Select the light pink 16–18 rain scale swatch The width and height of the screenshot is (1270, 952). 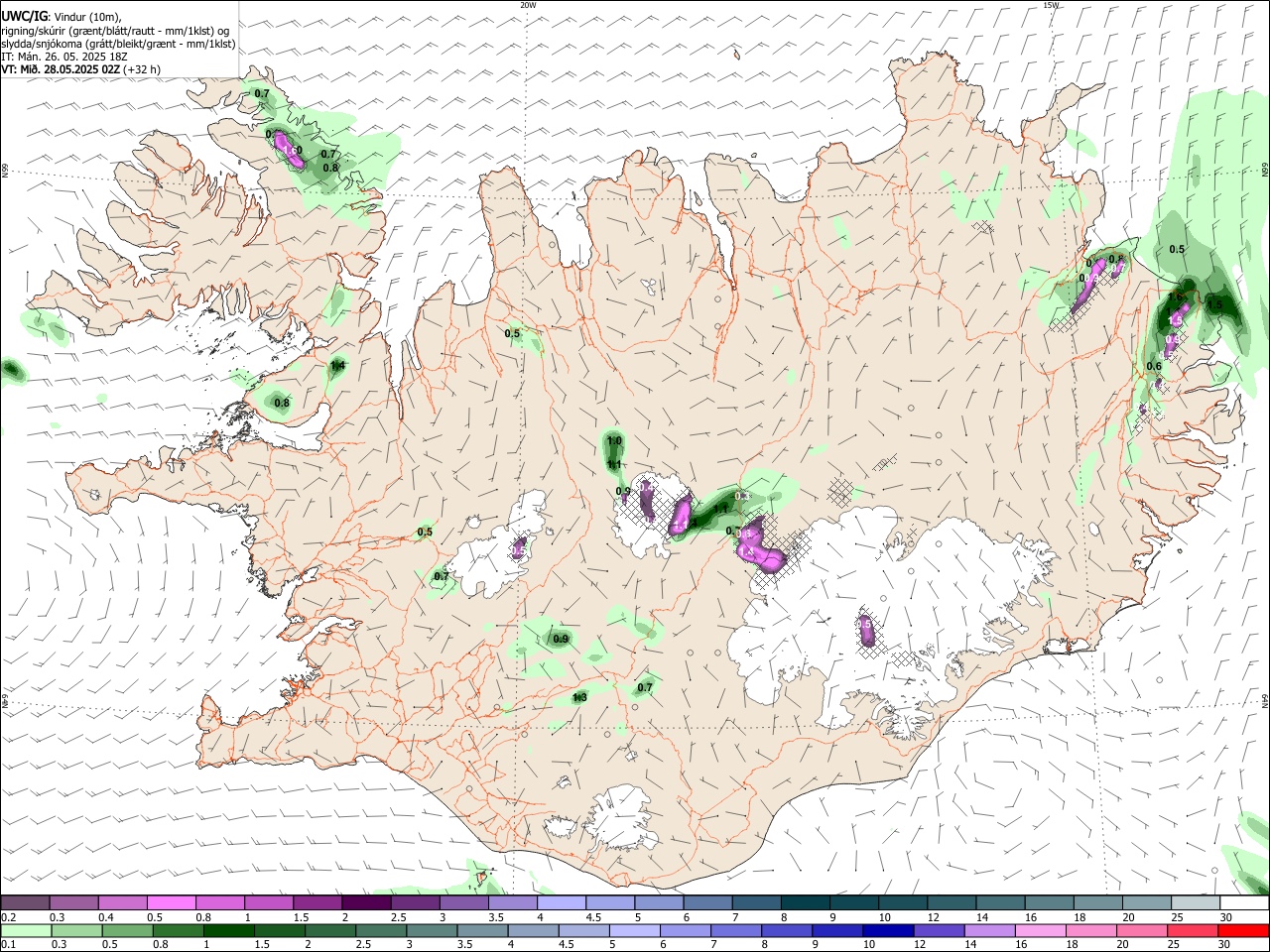click(1041, 931)
